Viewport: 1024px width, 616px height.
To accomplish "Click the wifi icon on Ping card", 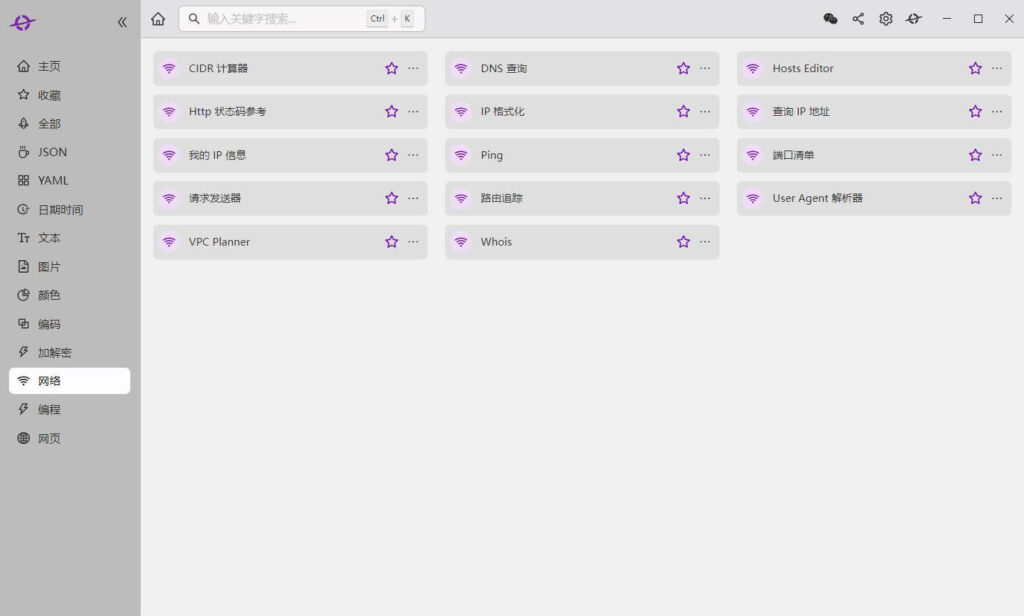I will (x=461, y=155).
